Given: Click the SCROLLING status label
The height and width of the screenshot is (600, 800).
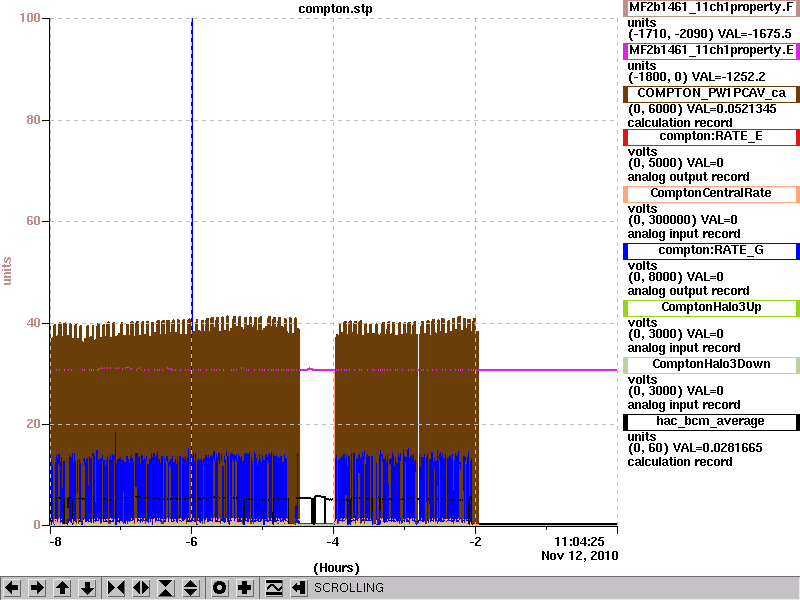Looking at the screenshot, I should pos(348,588).
